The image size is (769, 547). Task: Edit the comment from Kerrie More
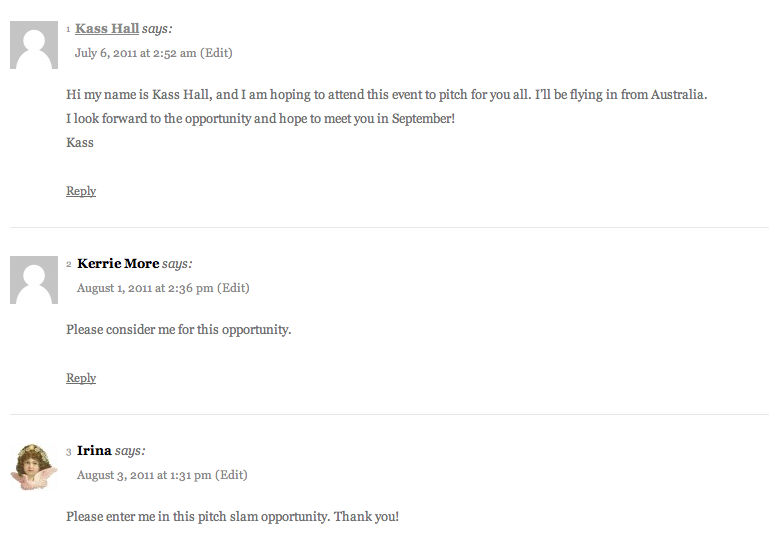click(233, 288)
